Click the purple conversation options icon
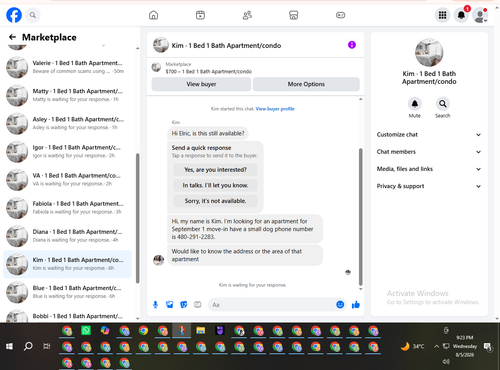This screenshot has width=500, height=370. (x=352, y=45)
